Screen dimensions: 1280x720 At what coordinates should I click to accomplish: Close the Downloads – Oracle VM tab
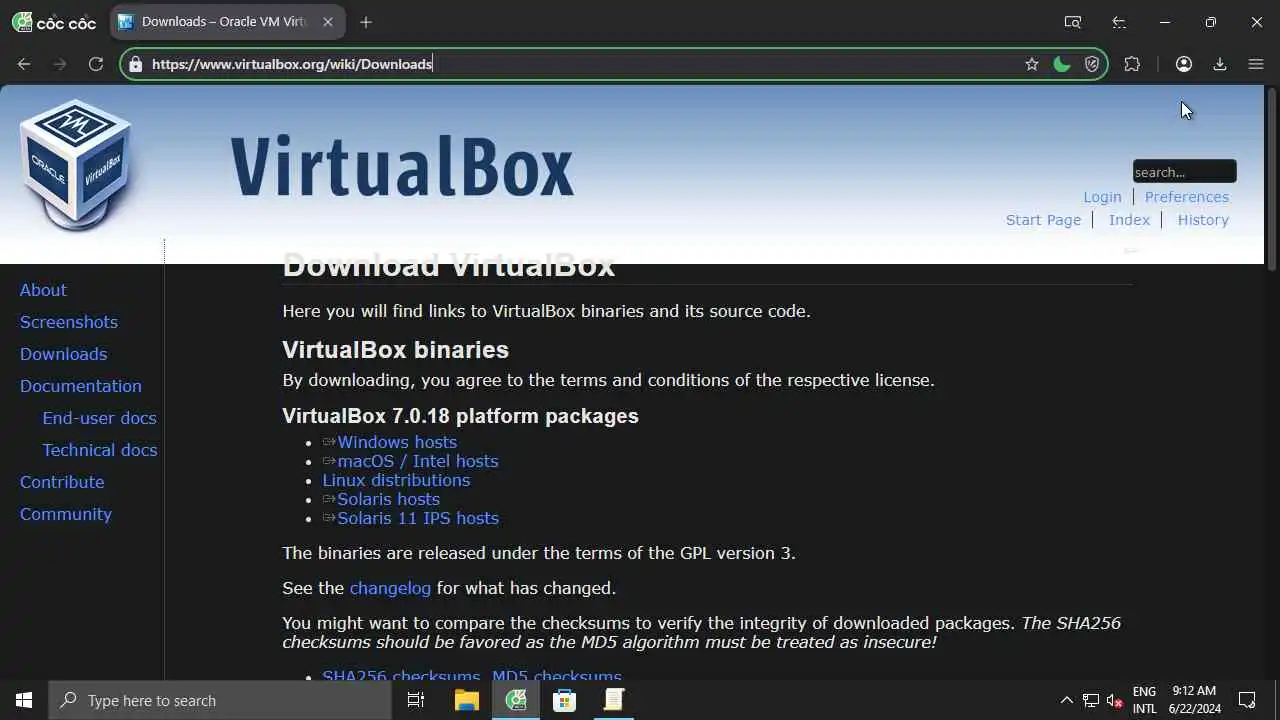coord(327,22)
